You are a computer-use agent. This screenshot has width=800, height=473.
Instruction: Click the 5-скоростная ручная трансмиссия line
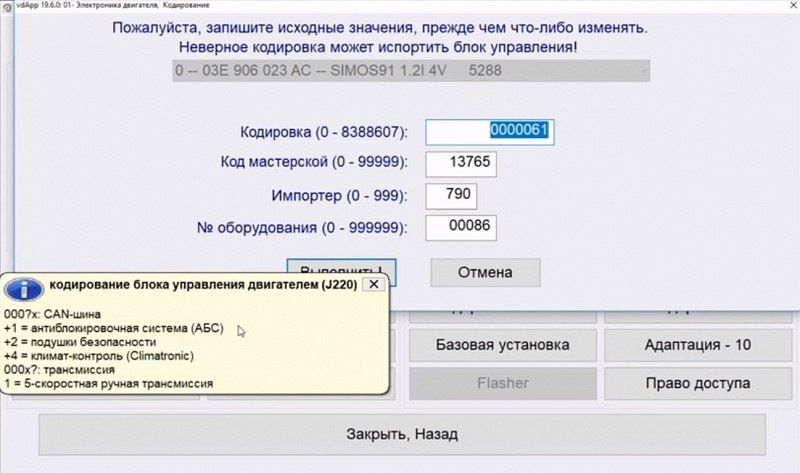point(109,383)
